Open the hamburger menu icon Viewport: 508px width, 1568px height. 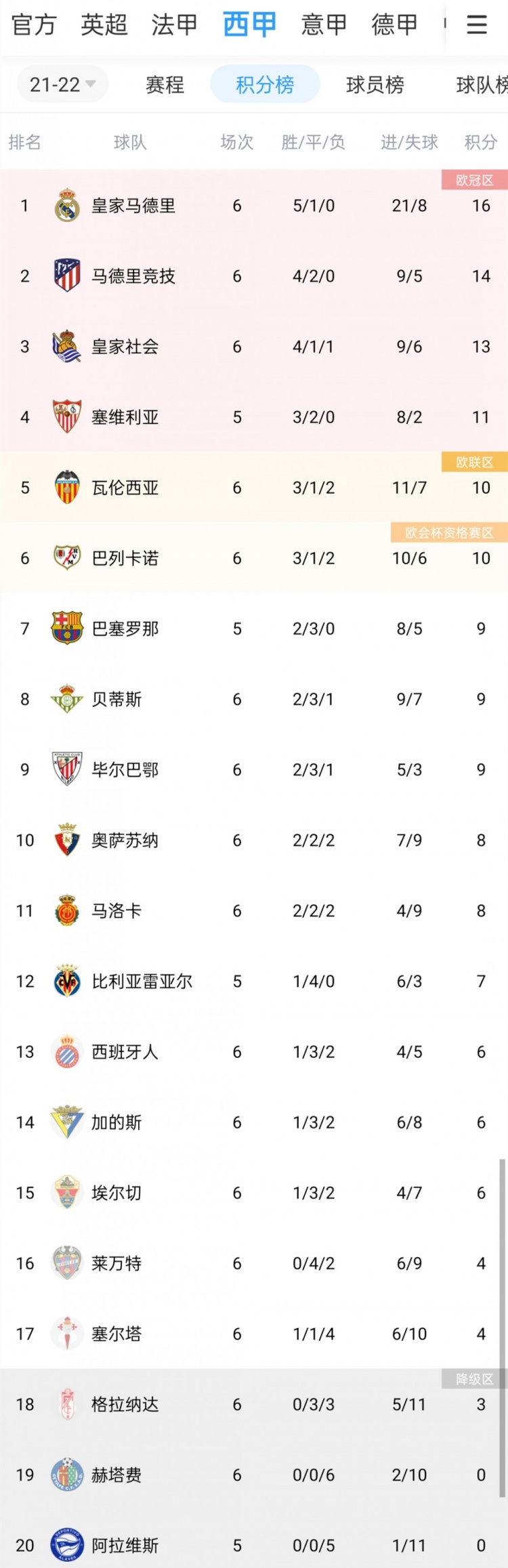click(477, 24)
